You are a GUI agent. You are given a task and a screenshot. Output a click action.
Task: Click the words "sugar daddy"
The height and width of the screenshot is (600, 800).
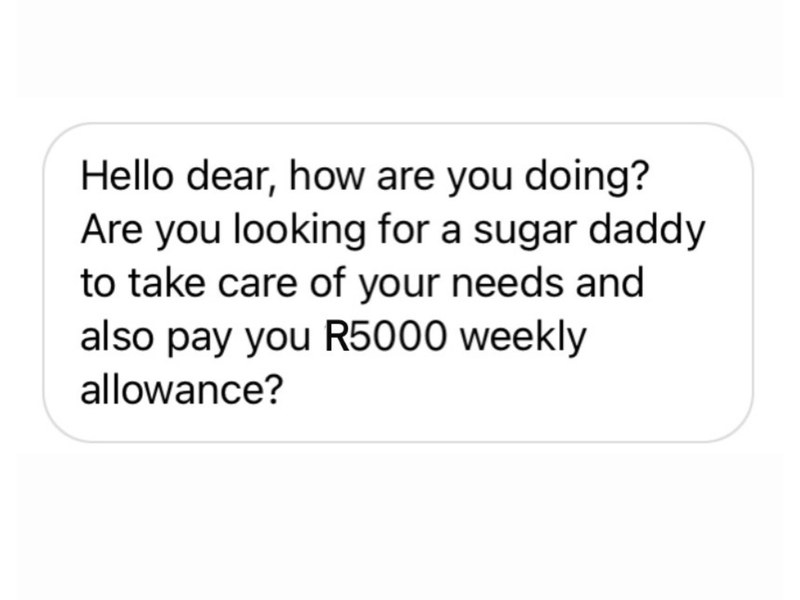589,232
